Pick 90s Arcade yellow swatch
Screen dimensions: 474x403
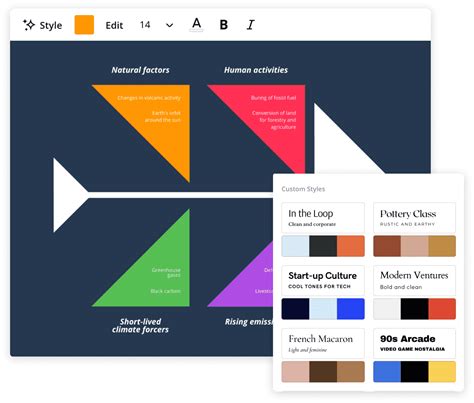(442, 371)
